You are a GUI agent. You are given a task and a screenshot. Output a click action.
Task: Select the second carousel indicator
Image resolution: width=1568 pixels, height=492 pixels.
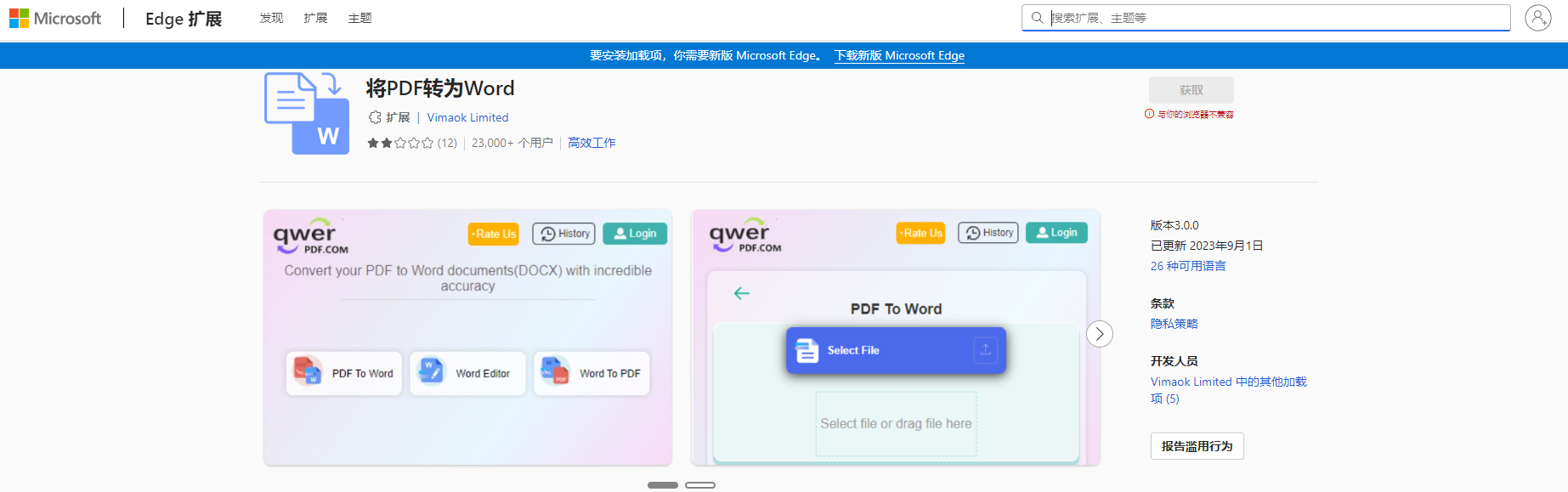pyautogui.click(x=699, y=485)
